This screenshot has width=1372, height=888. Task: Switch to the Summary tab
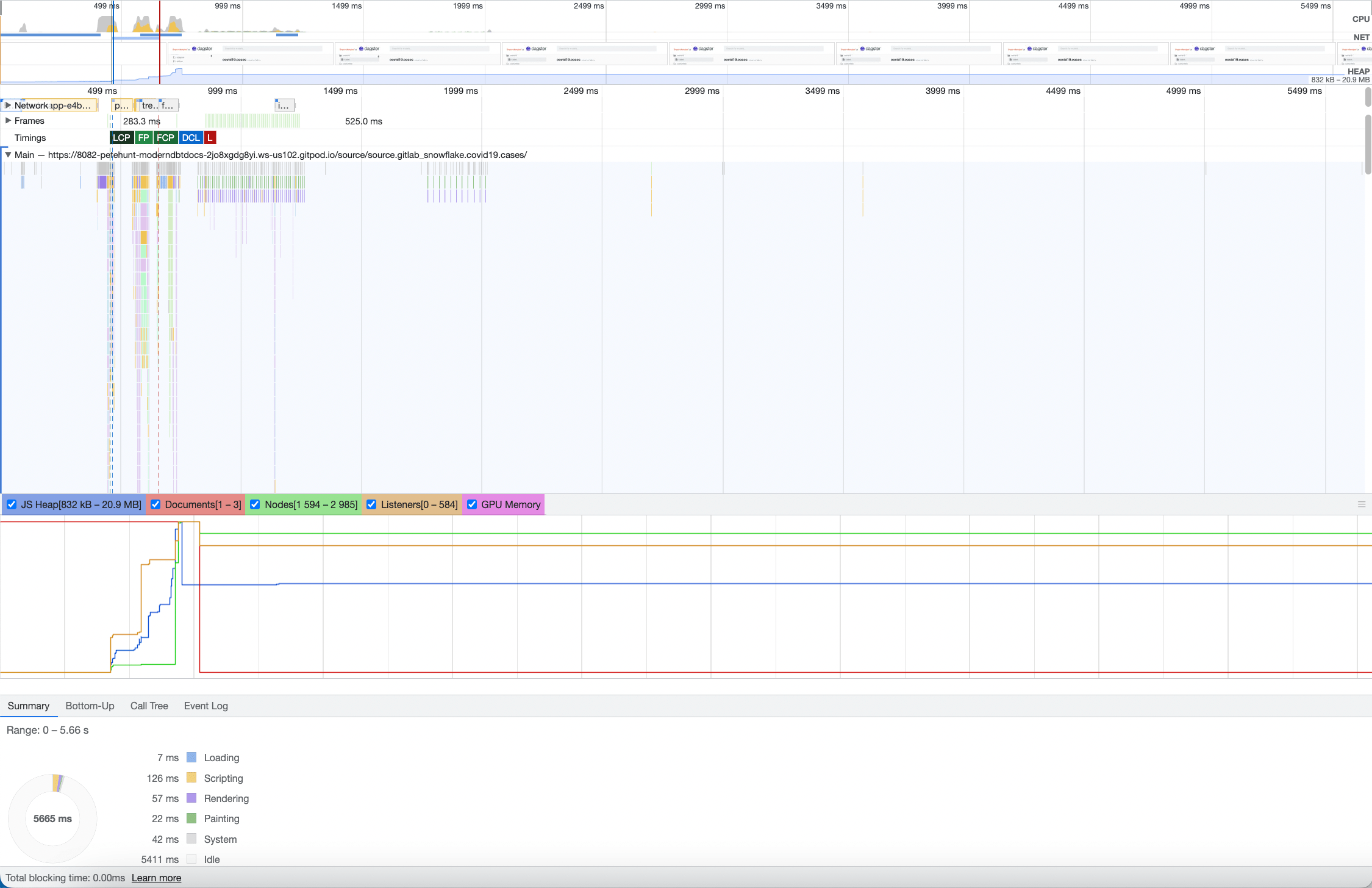pos(29,706)
